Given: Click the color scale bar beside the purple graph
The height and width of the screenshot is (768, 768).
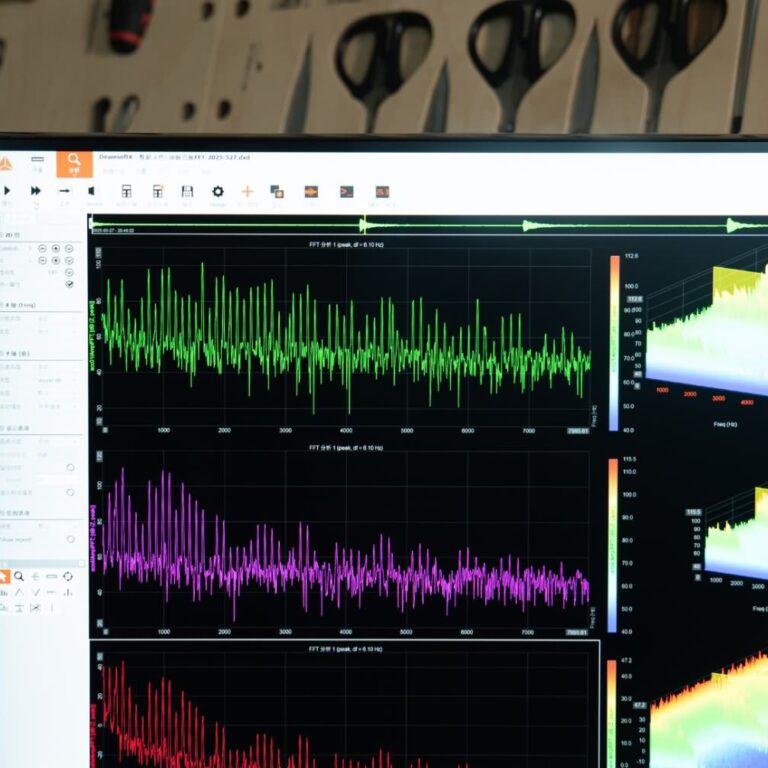Looking at the screenshot, I should point(613,546).
